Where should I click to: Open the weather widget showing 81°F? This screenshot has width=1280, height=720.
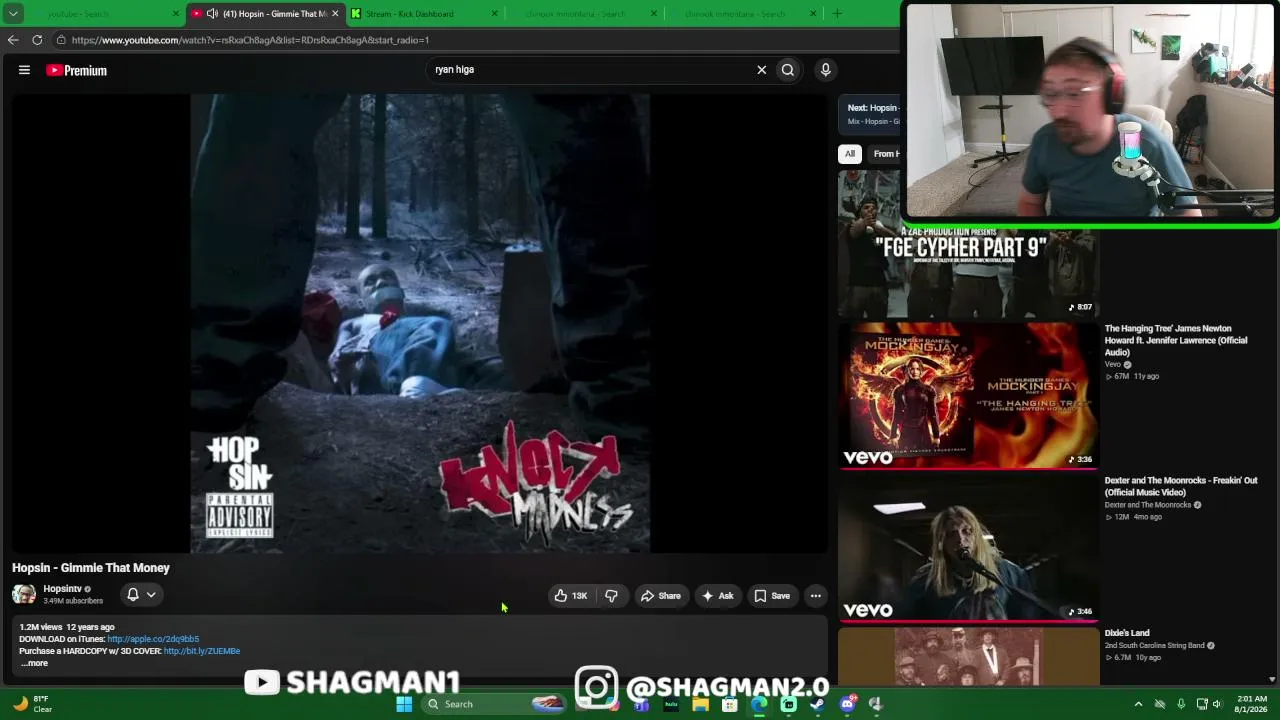[x=30, y=704]
